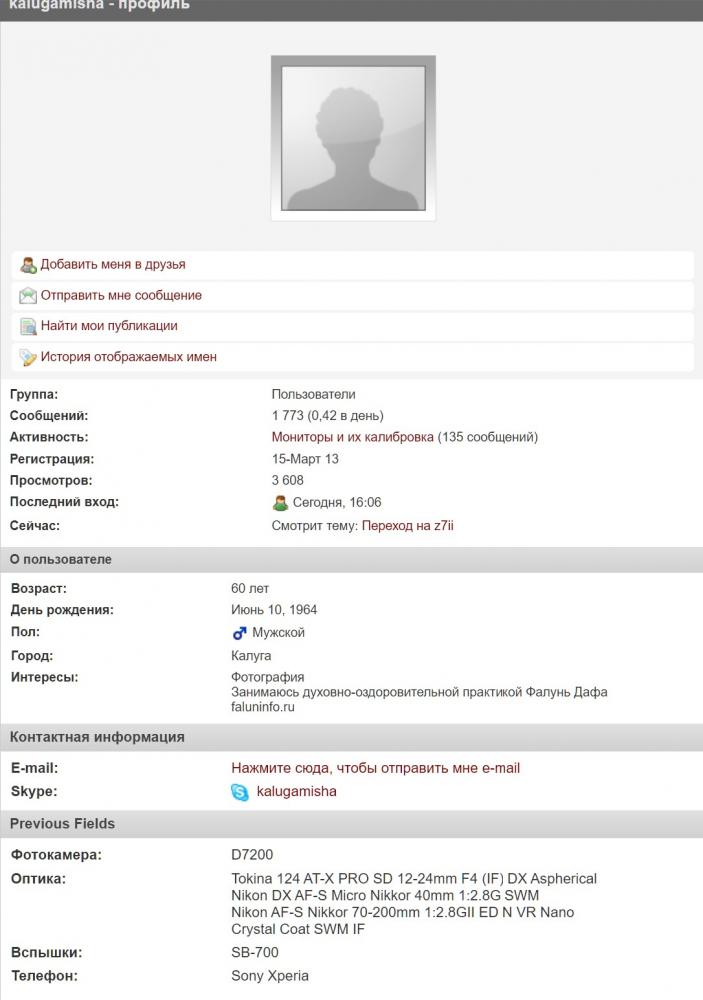
Task: Select the Фотография interest text
Action: pyautogui.click(x=268, y=677)
